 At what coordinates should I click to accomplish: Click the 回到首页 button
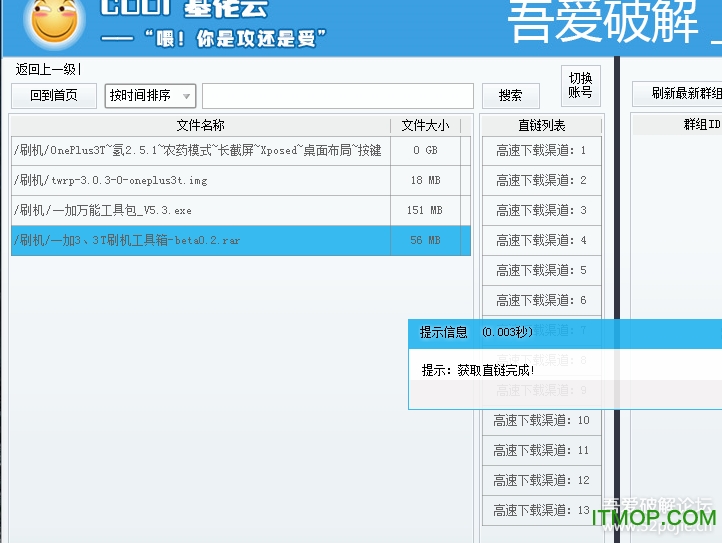point(54,95)
